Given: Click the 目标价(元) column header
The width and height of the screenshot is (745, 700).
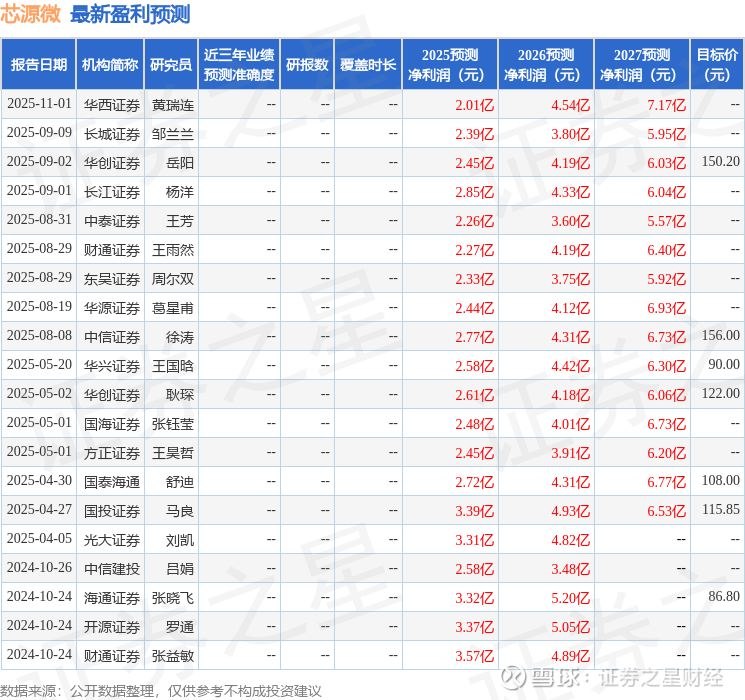Looking at the screenshot, I should click(x=716, y=65).
